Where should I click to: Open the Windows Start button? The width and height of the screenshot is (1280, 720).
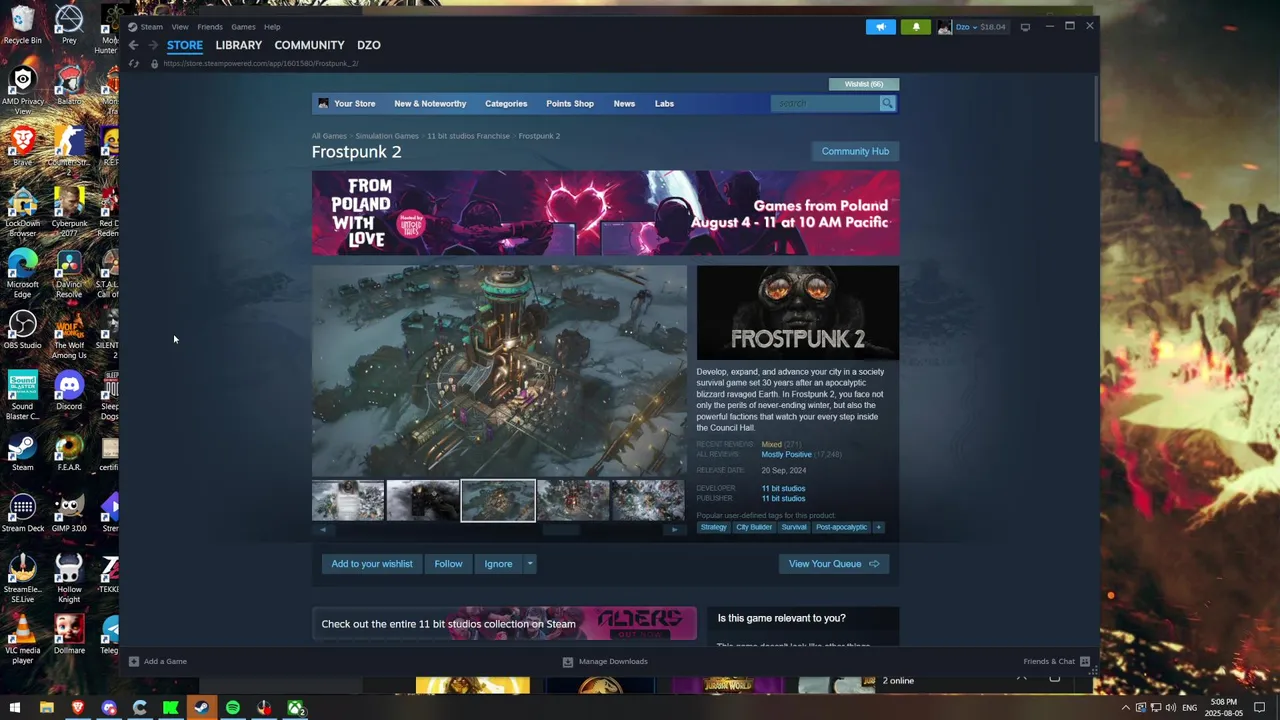[x=15, y=708]
